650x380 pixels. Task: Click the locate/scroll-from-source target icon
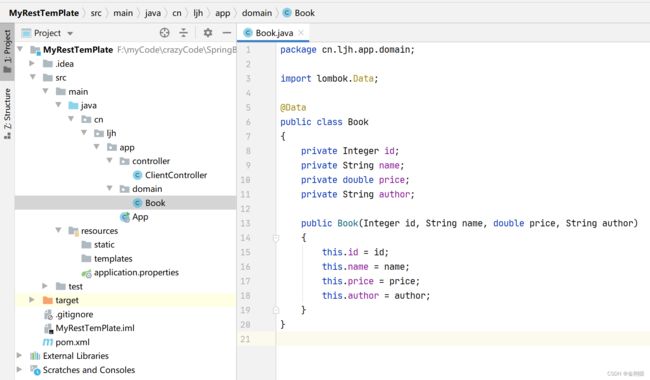point(165,33)
